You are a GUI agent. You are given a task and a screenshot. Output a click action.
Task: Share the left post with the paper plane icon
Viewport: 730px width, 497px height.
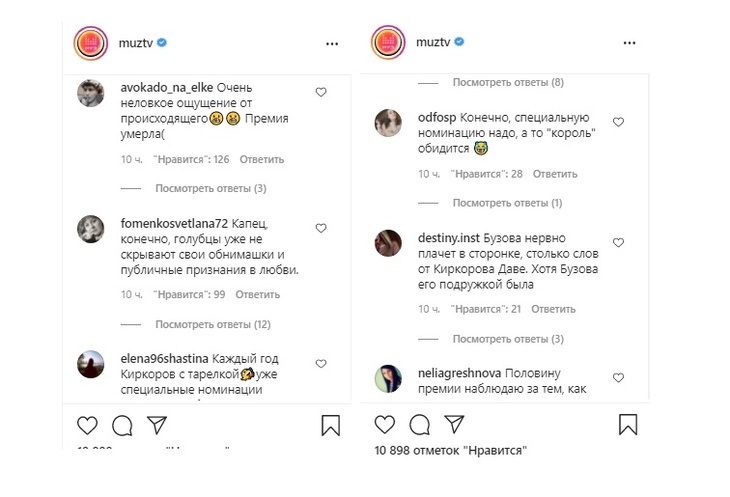pyautogui.click(x=156, y=425)
